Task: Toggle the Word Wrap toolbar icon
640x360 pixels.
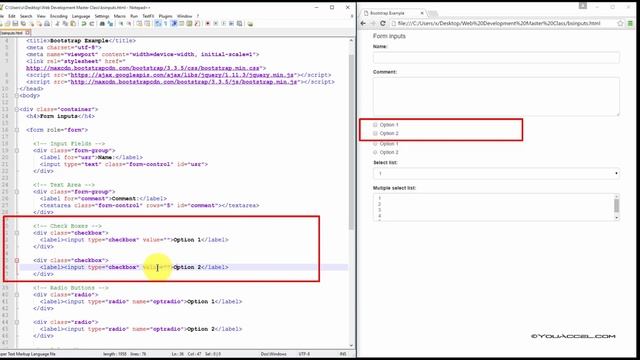Action: 158,24
